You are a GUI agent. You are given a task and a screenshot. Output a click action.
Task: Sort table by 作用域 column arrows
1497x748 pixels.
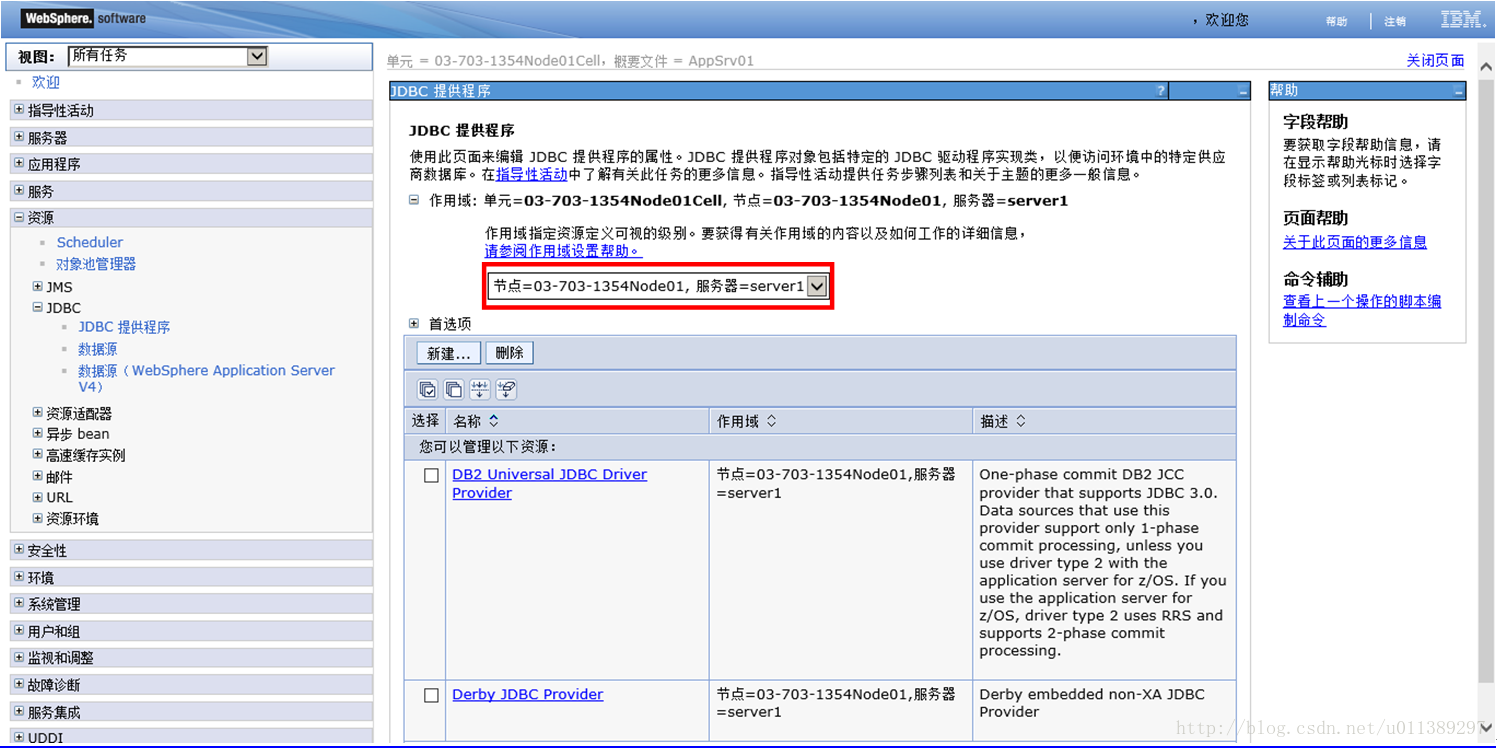771,421
